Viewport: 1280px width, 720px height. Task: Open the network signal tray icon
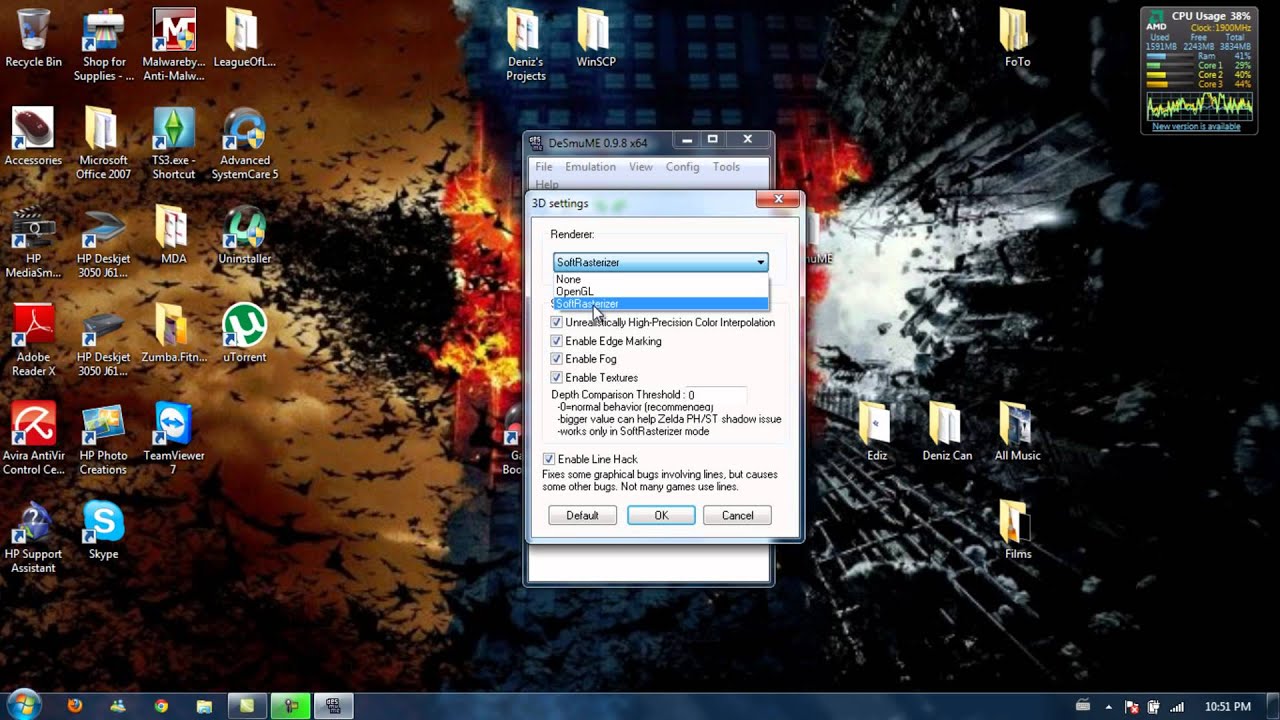pos(1177,707)
